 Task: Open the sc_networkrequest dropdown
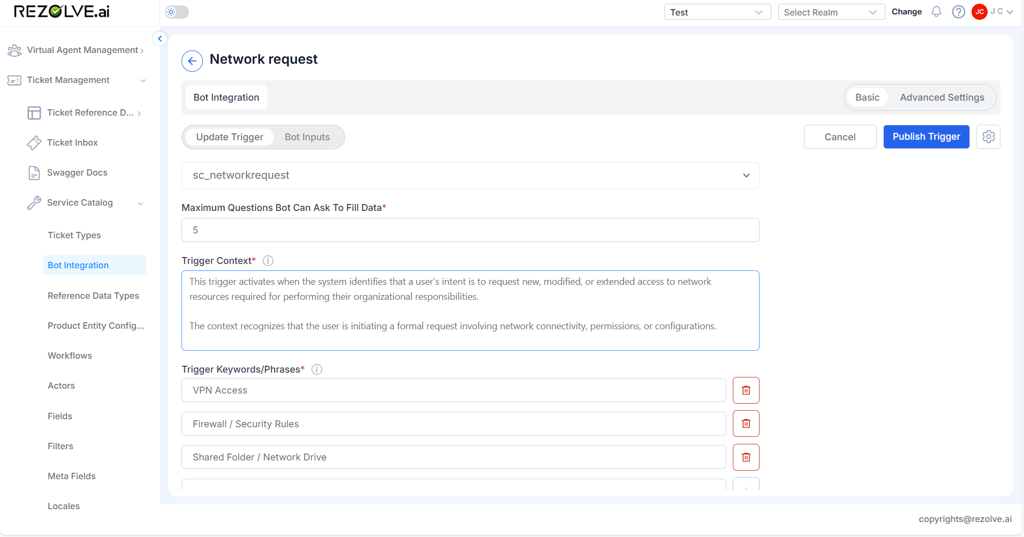[470, 175]
